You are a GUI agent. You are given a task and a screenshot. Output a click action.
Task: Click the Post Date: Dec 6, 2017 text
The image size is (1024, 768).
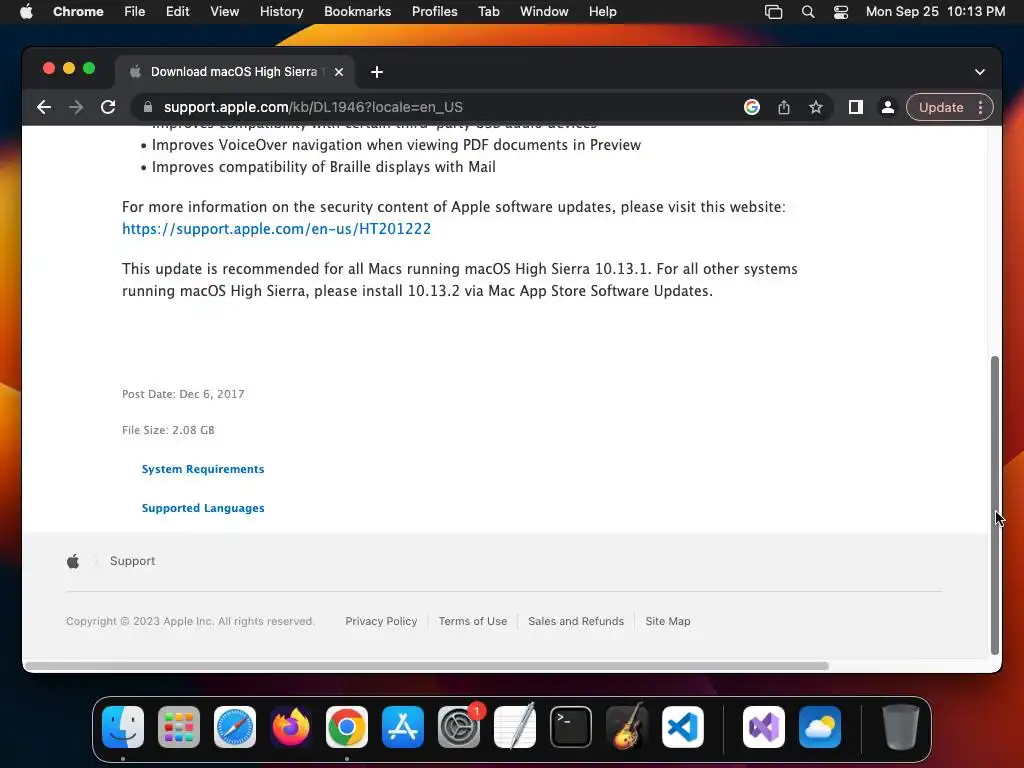(x=184, y=394)
